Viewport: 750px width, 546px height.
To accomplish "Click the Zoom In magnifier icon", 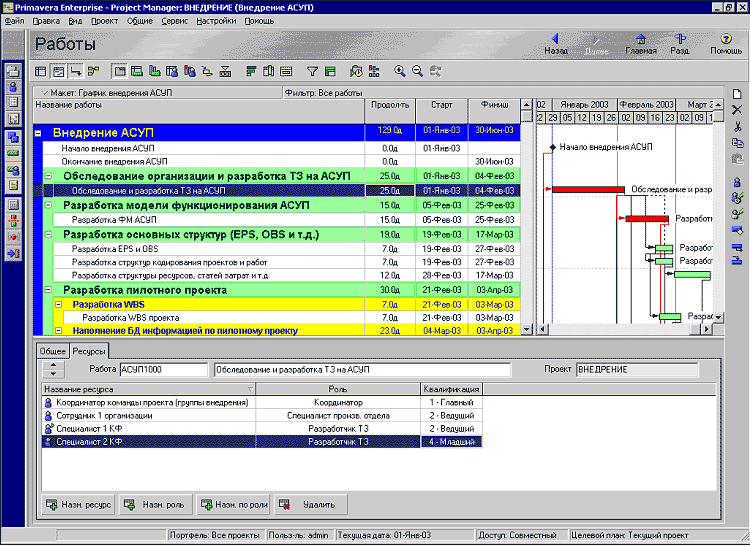I will pyautogui.click(x=400, y=72).
